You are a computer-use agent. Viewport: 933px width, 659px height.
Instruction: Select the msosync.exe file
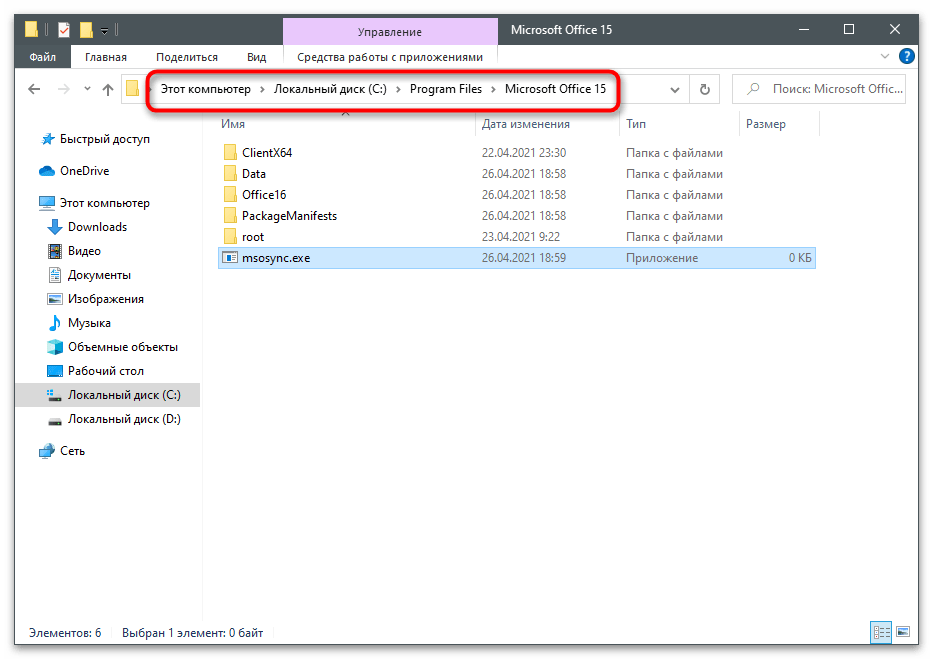(516, 258)
